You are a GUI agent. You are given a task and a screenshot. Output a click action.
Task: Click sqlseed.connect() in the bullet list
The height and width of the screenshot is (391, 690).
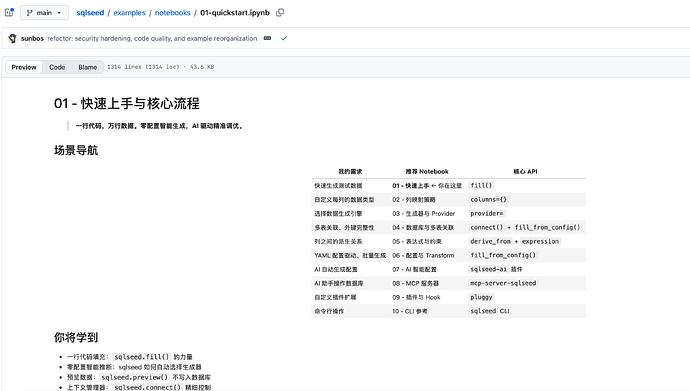[147, 387]
